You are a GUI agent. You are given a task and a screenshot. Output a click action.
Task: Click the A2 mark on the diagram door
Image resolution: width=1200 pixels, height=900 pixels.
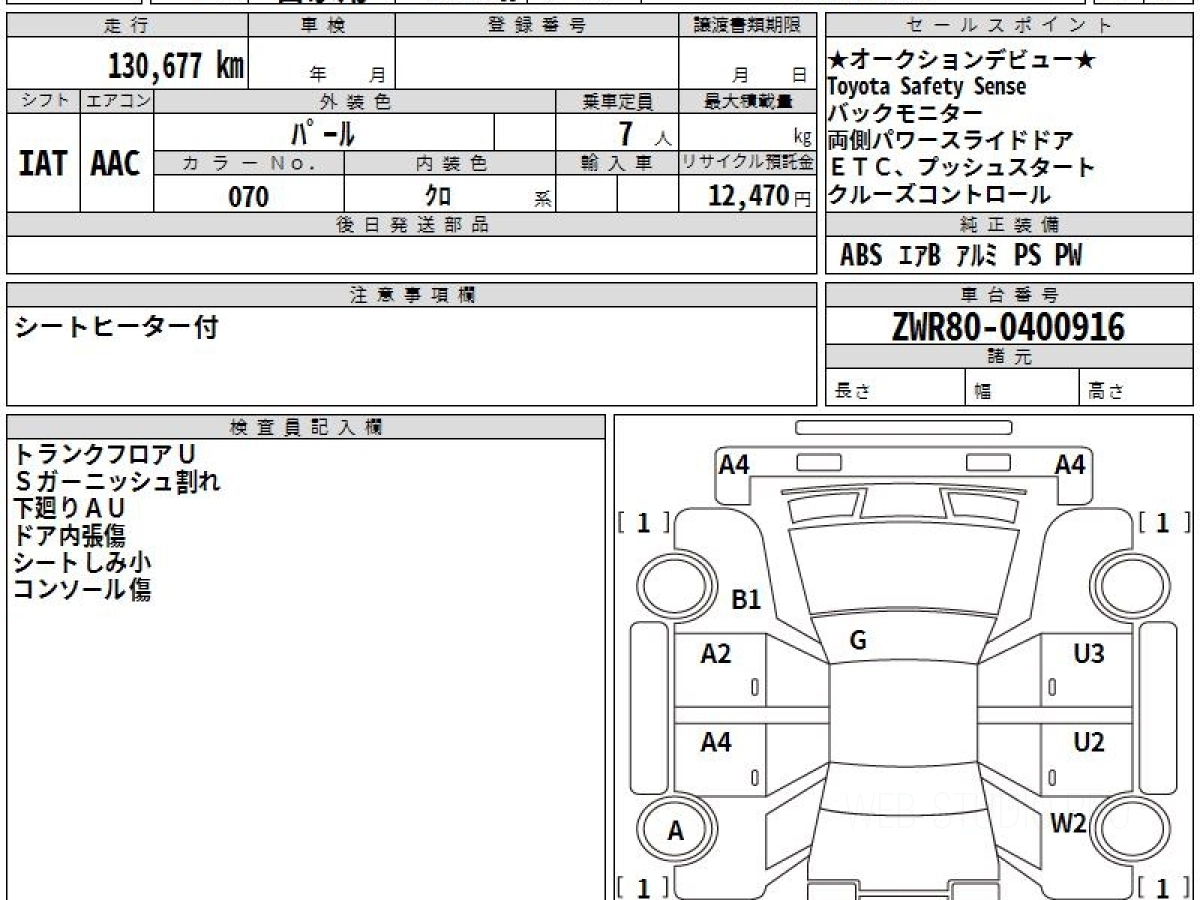(x=716, y=654)
